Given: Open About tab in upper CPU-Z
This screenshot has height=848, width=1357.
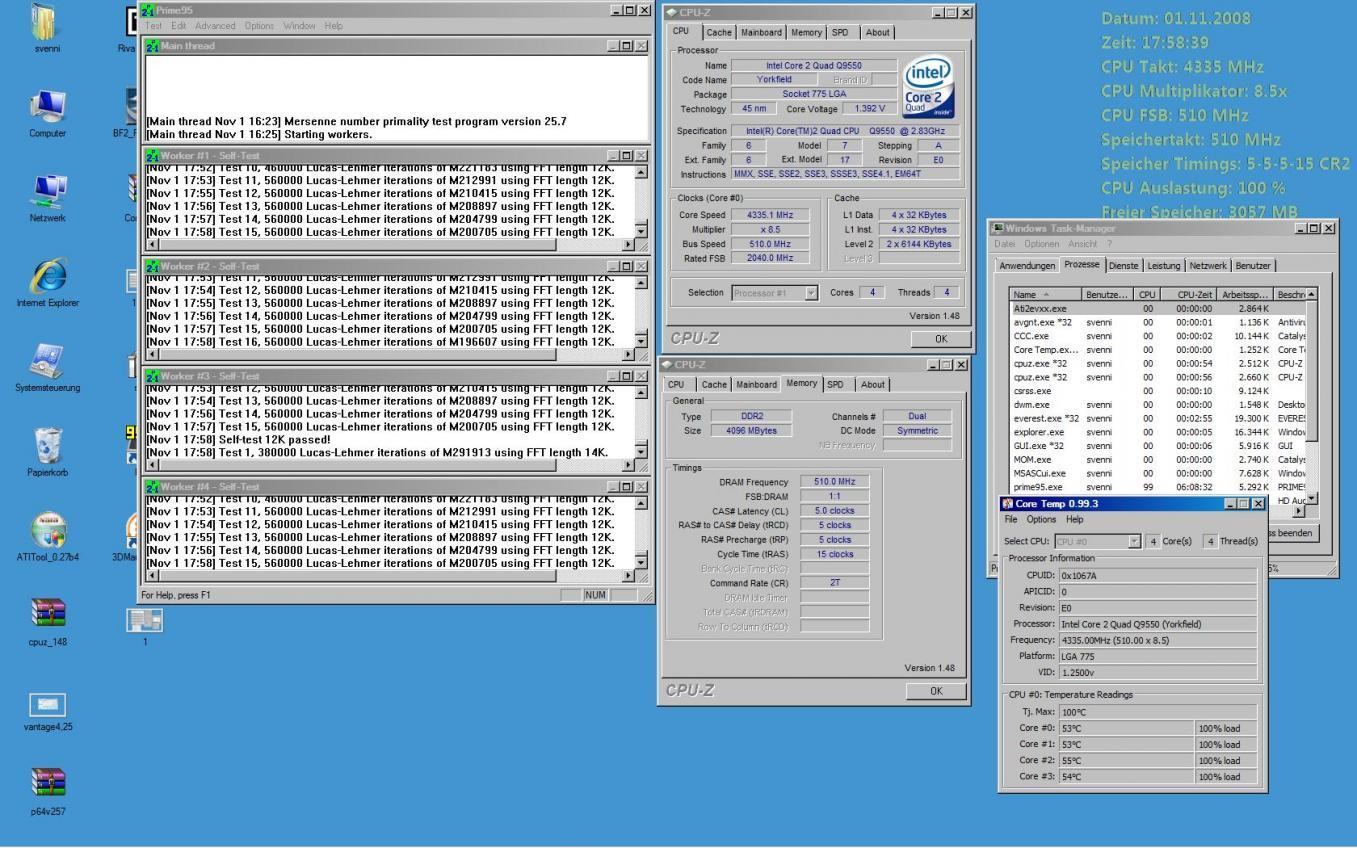Looking at the screenshot, I should click(x=877, y=32).
